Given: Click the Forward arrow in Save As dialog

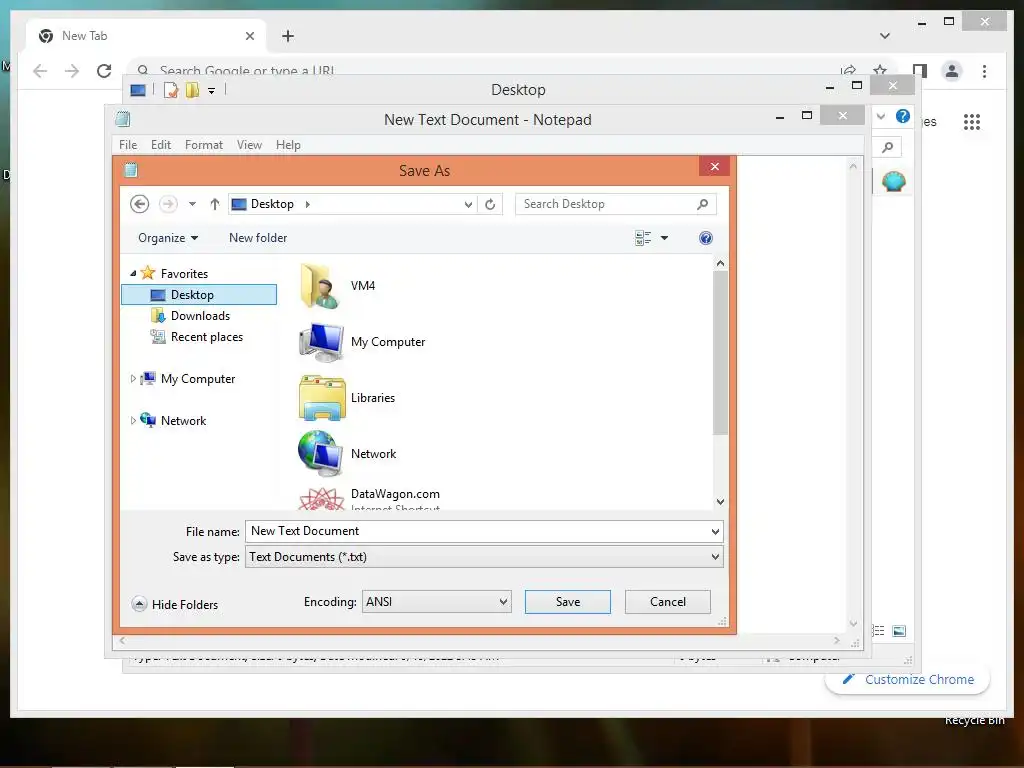Looking at the screenshot, I should pyautogui.click(x=168, y=204).
